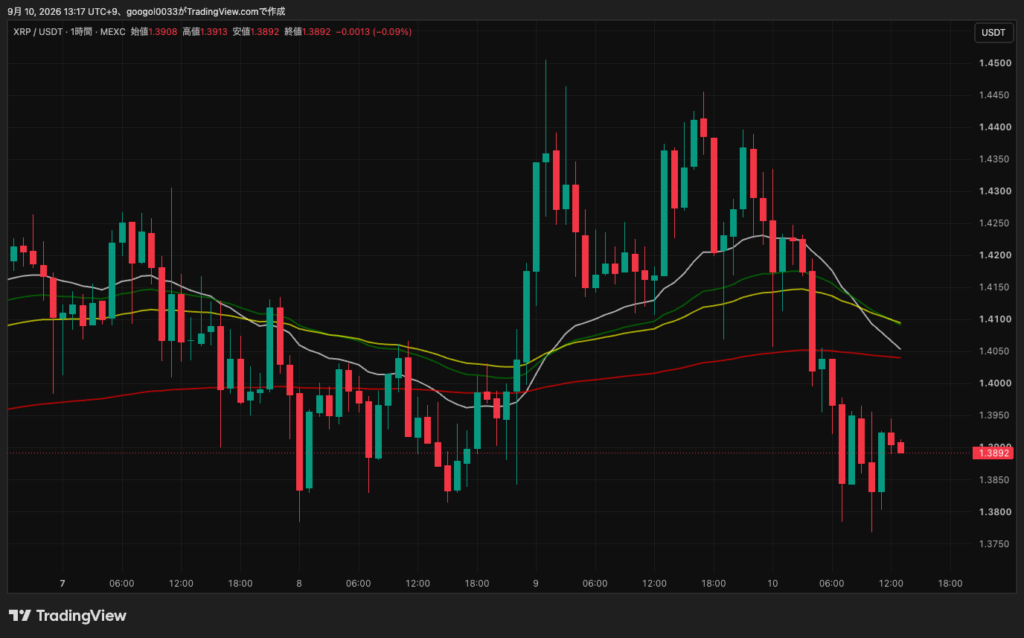Click the 1.3750 price axis label
The height and width of the screenshot is (638, 1024).
(x=995, y=543)
